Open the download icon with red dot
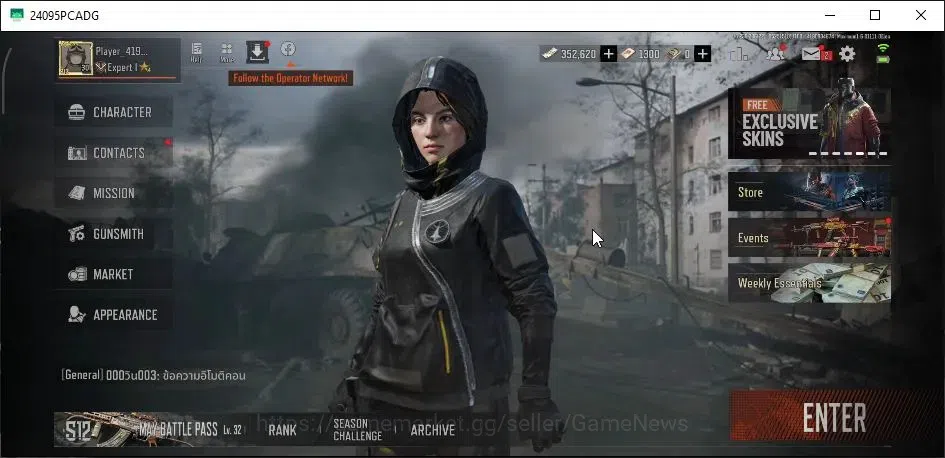 [257, 52]
